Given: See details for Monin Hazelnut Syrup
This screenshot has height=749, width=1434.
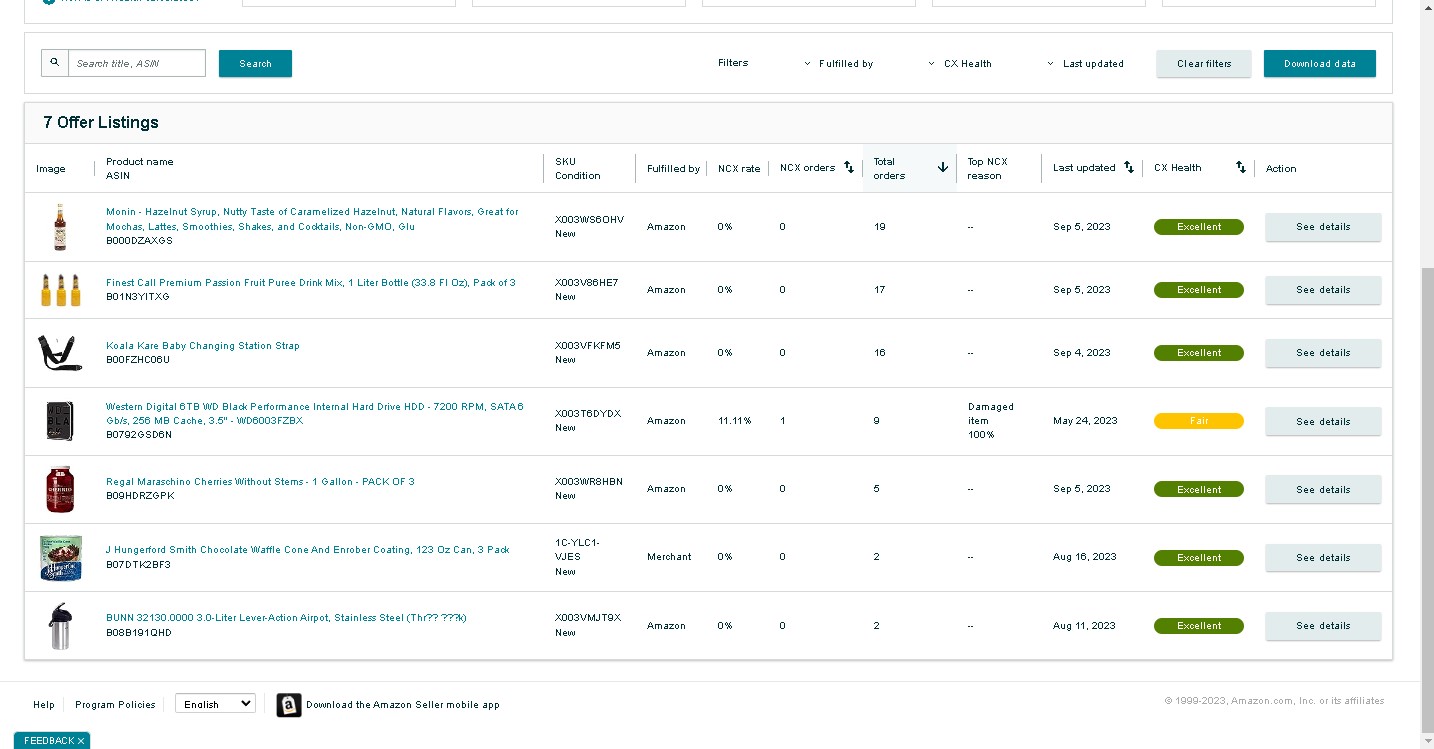Looking at the screenshot, I should point(1323,227).
